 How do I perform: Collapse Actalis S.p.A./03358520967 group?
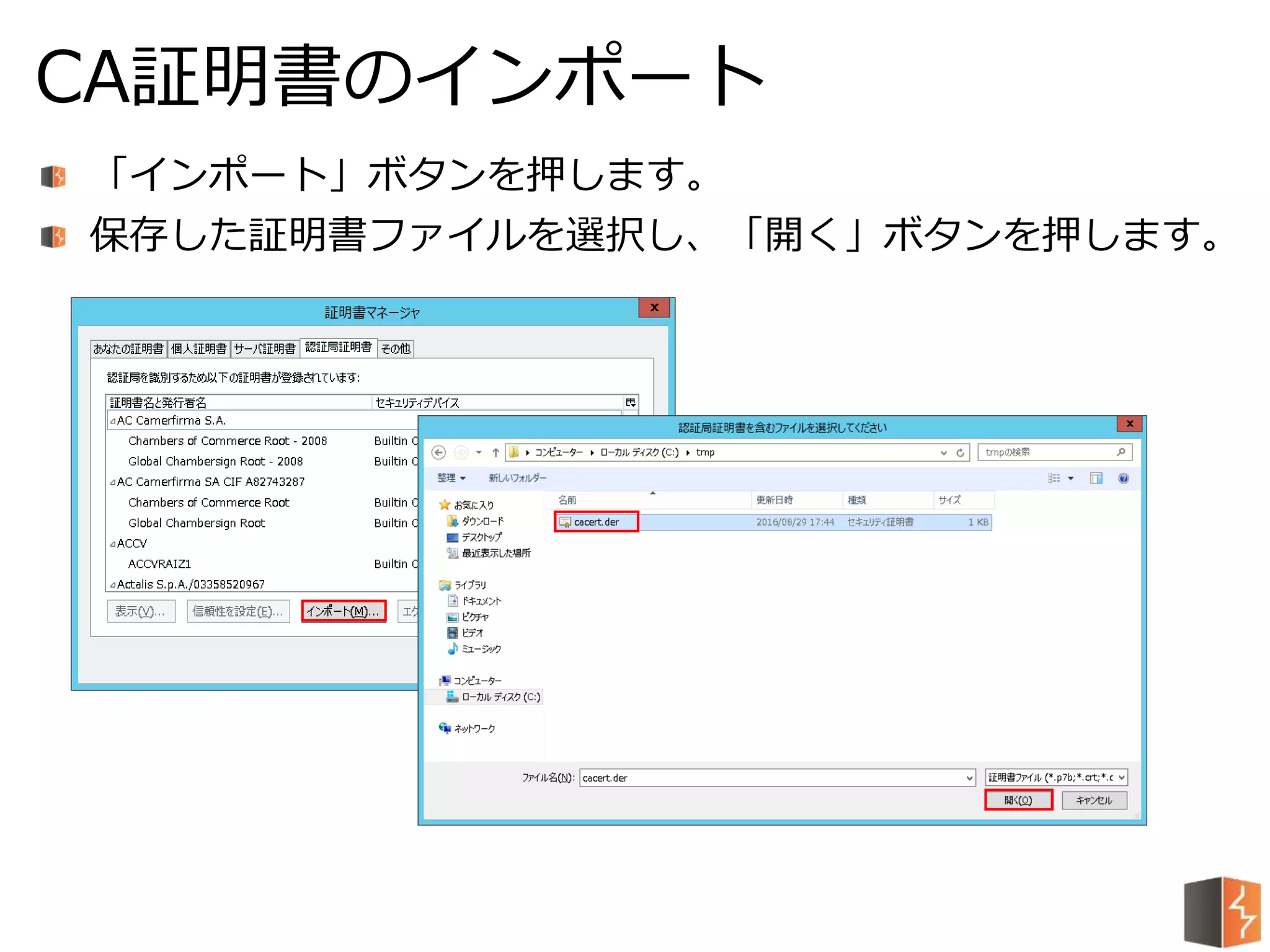113,584
